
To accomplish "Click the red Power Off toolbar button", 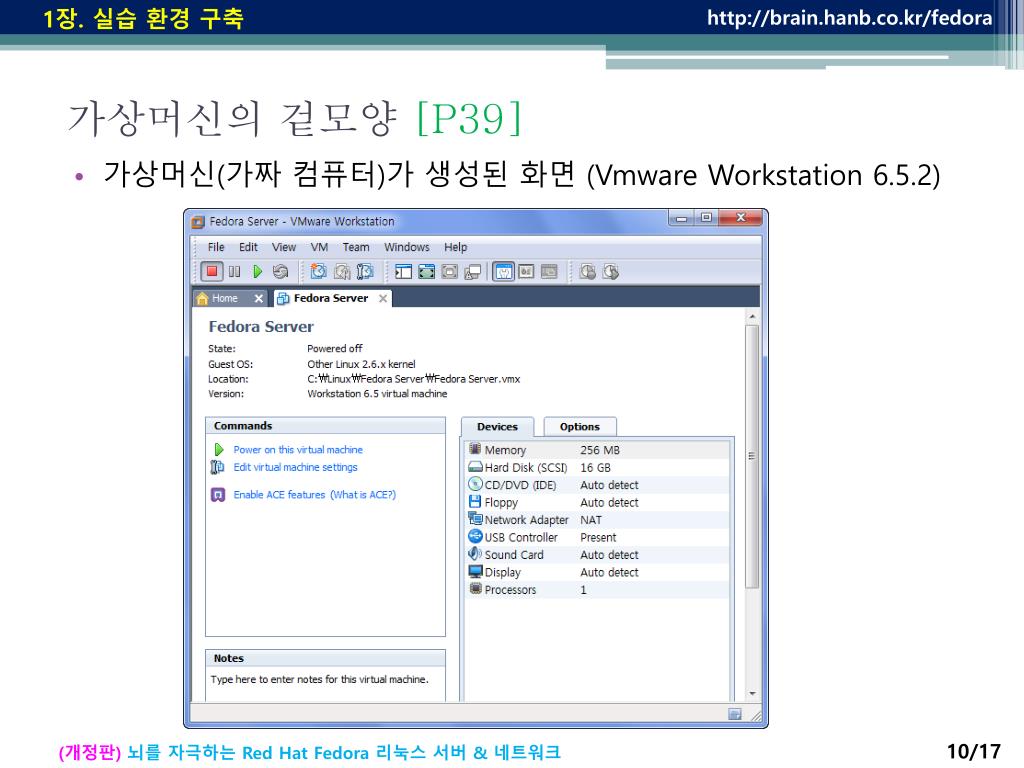I will [x=212, y=271].
